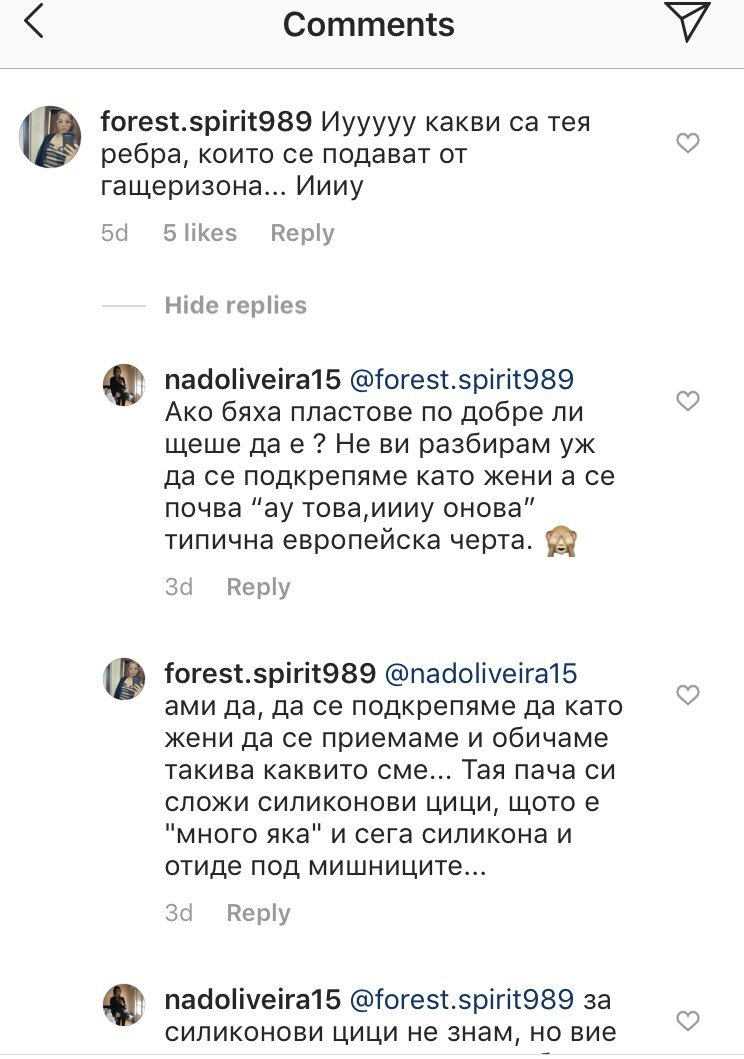Reply to nadoliveira15's first reply
Screen dimensions: 744x1059
[258, 587]
